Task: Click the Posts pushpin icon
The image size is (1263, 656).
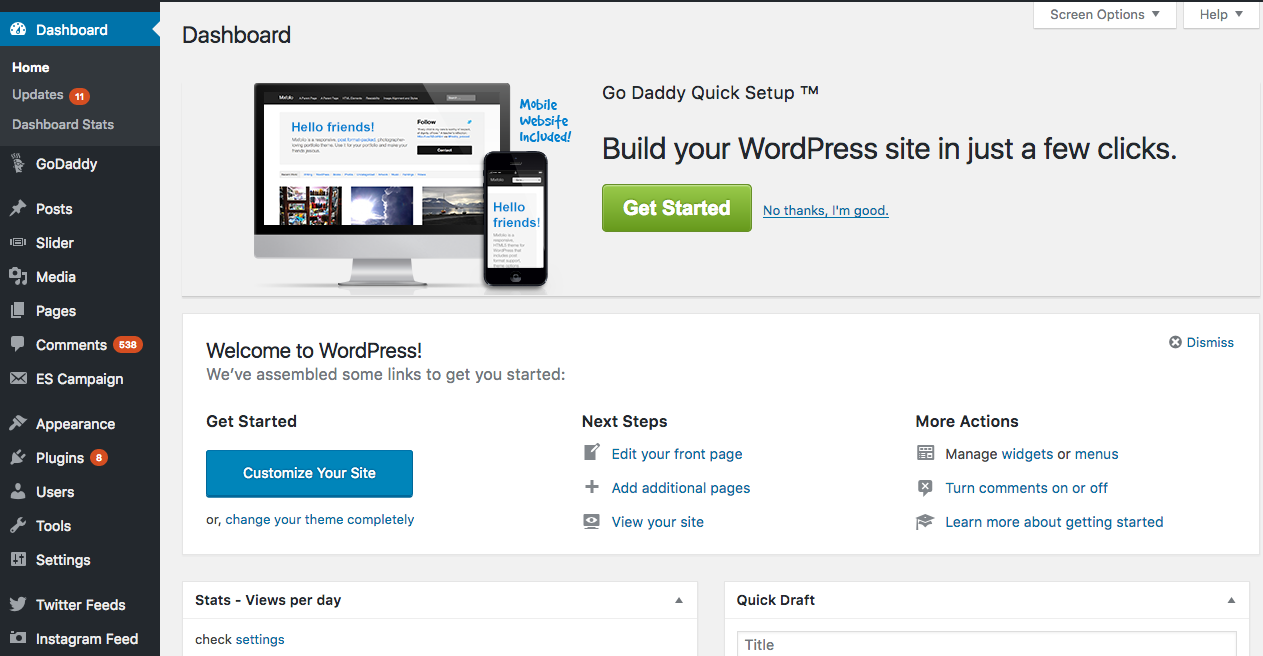Action: tap(18, 209)
